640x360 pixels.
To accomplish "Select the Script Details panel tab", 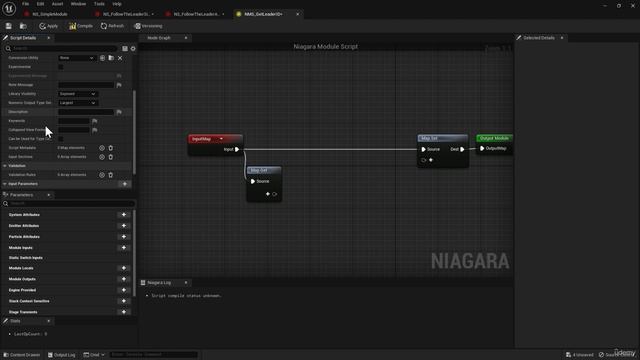I will click(x=23, y=38).
